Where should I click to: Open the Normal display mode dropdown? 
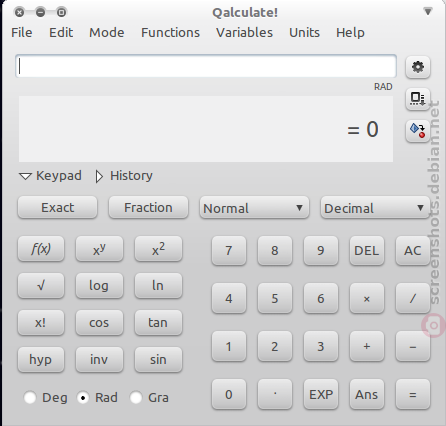tap(254, 208)
